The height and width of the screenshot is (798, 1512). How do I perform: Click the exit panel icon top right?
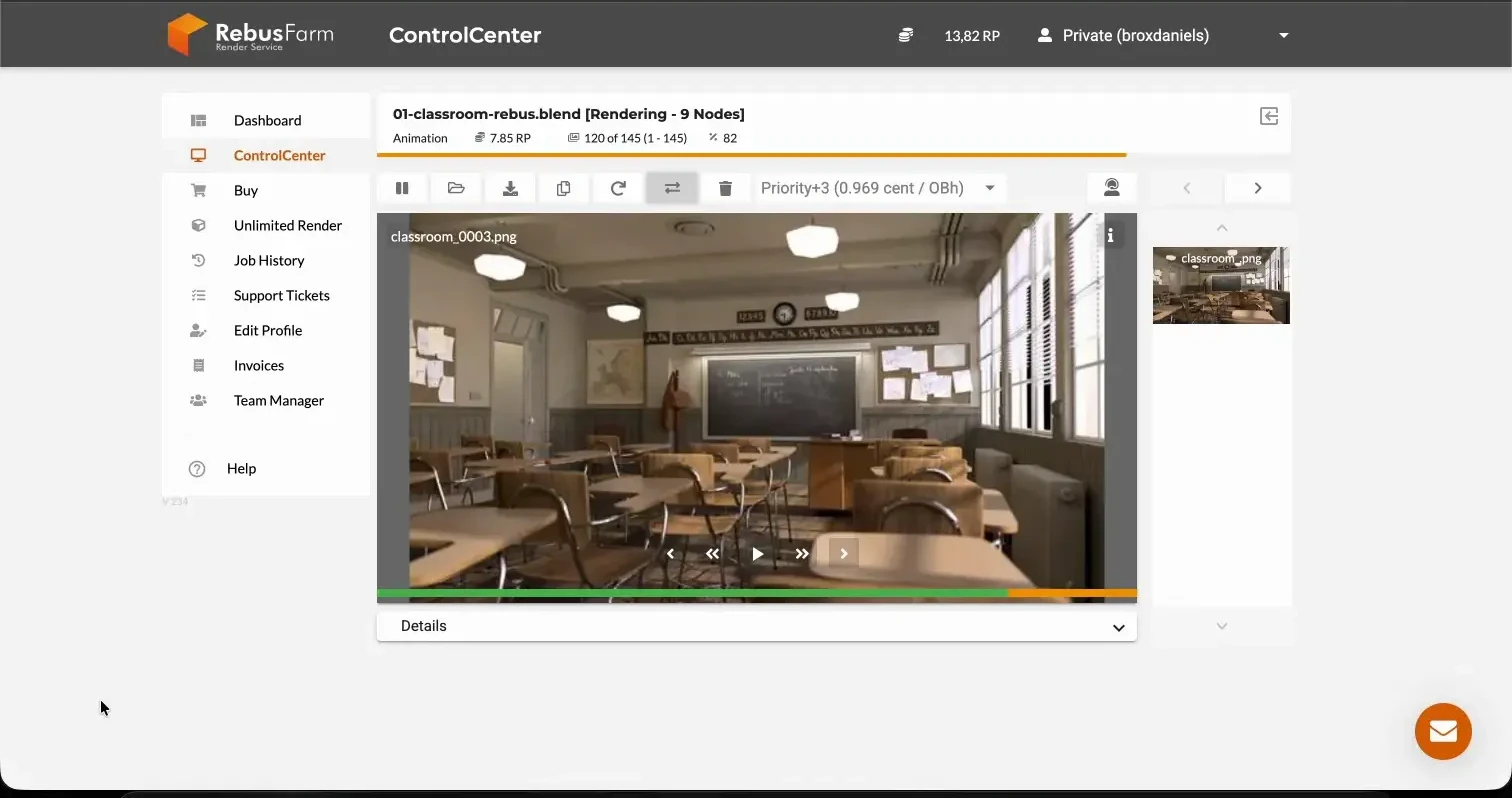click(x=1269, y=116)
